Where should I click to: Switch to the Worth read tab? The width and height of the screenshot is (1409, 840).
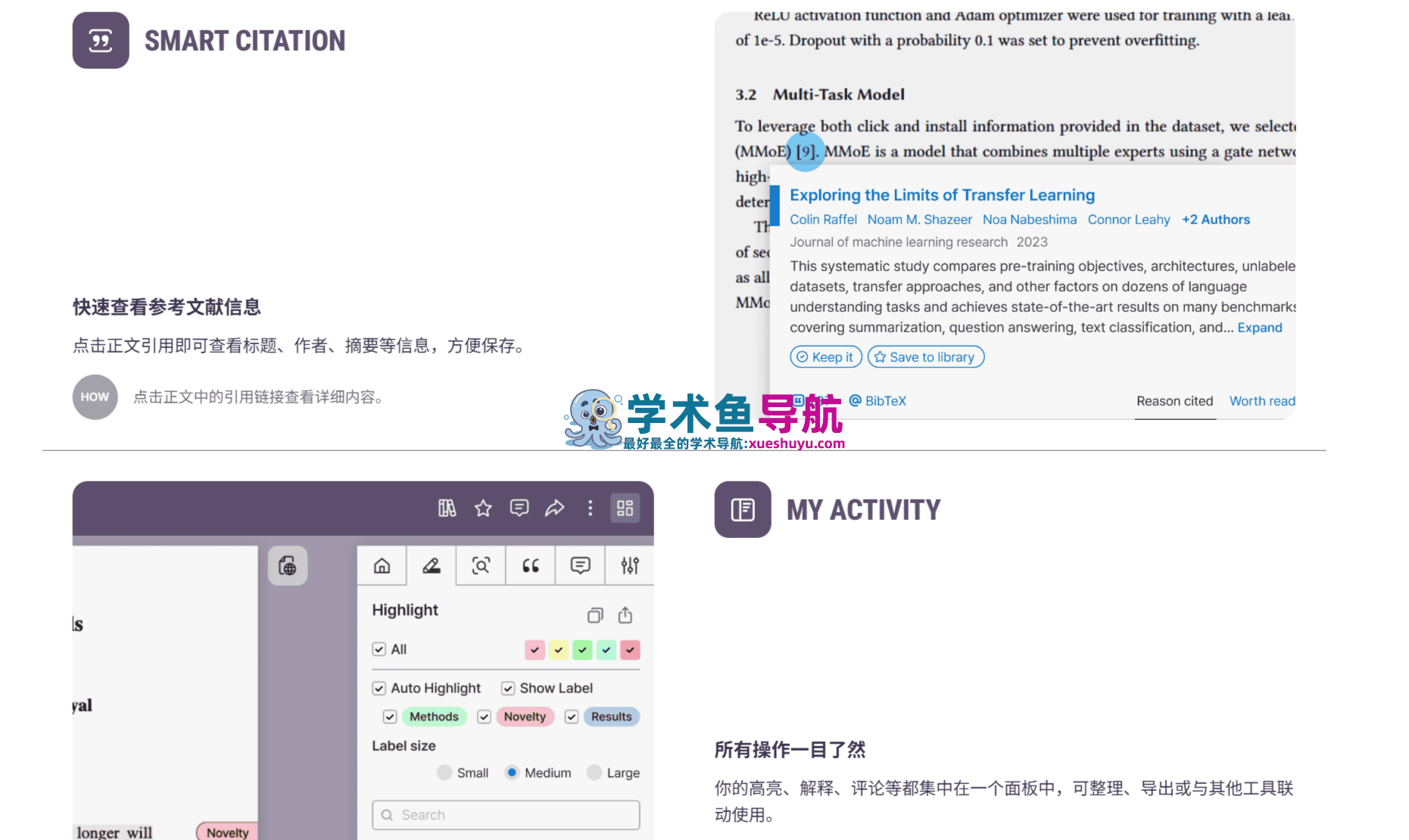pyautogui.click(x=1262, y=401)
